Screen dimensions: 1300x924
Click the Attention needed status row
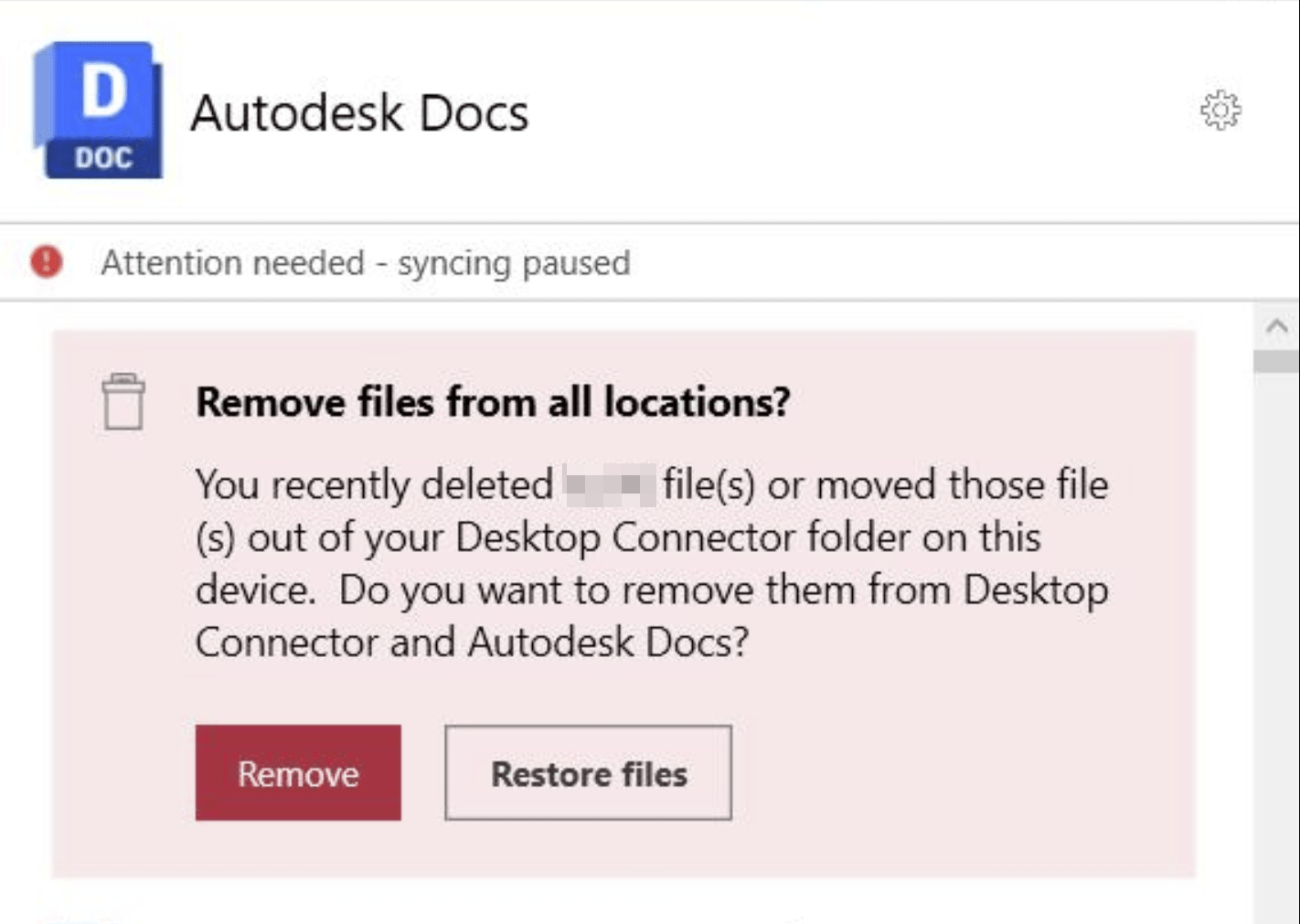coord(366,262)
